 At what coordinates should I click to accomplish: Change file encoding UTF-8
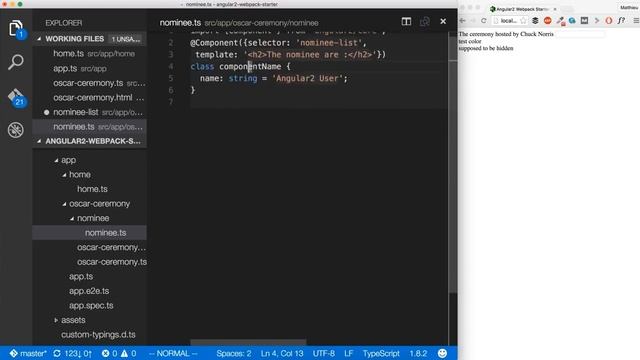(324, 353)
